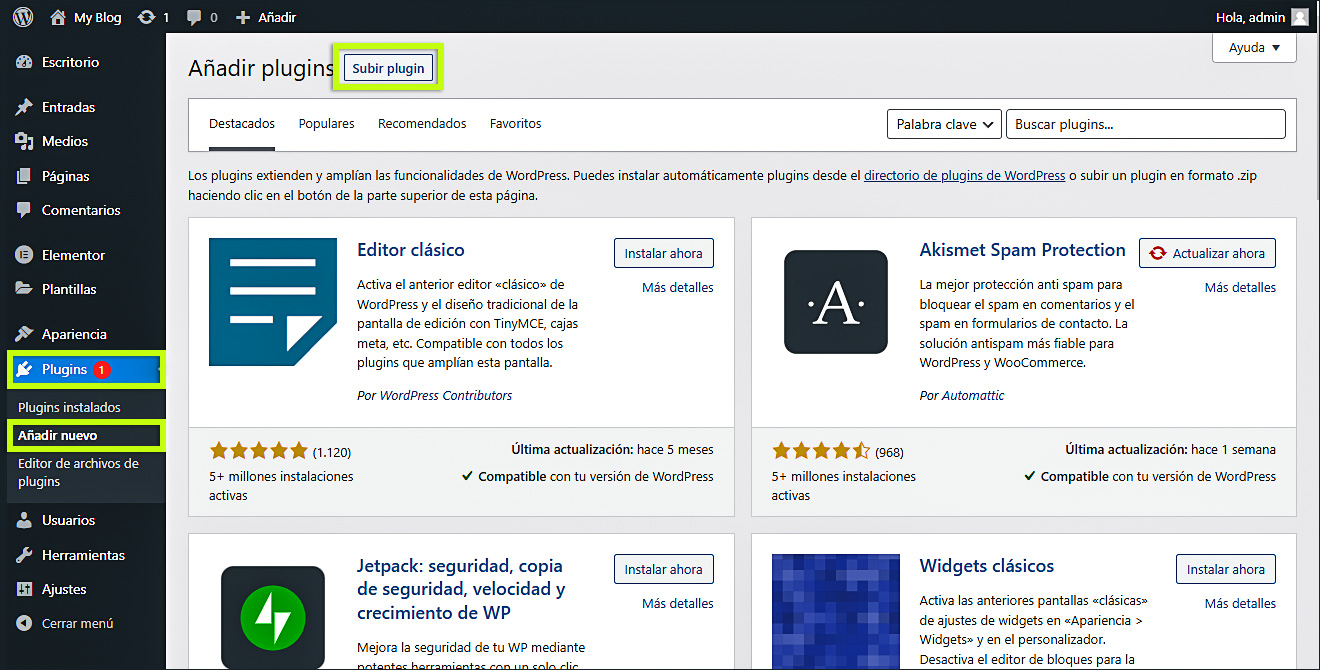Click the updates refresh icon in admin bar

pyautogui.click(x=147, y=17)
